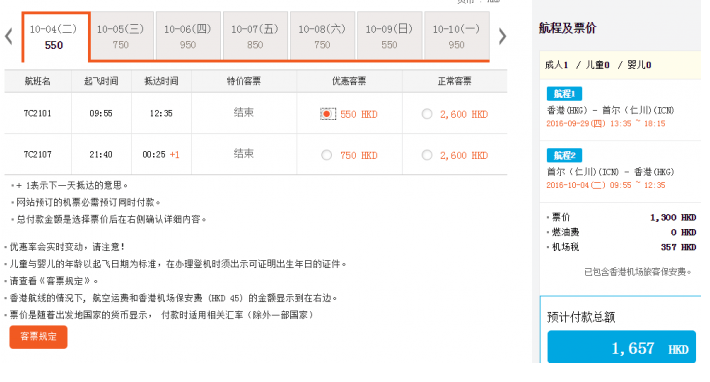
Task: Go to next dates with right arrow
Action: tap(502, 36)
